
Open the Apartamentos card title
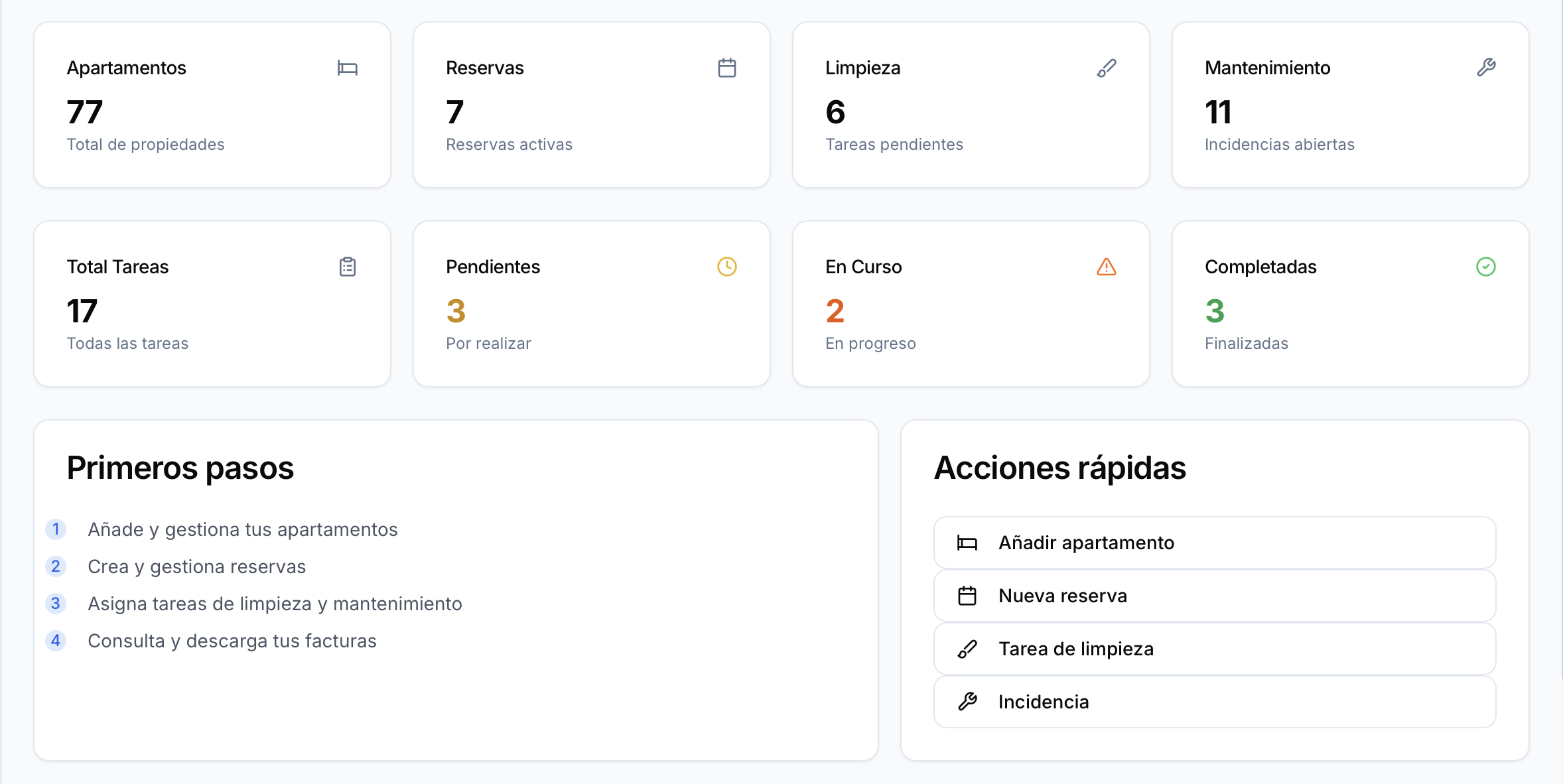tap(126, 68)
